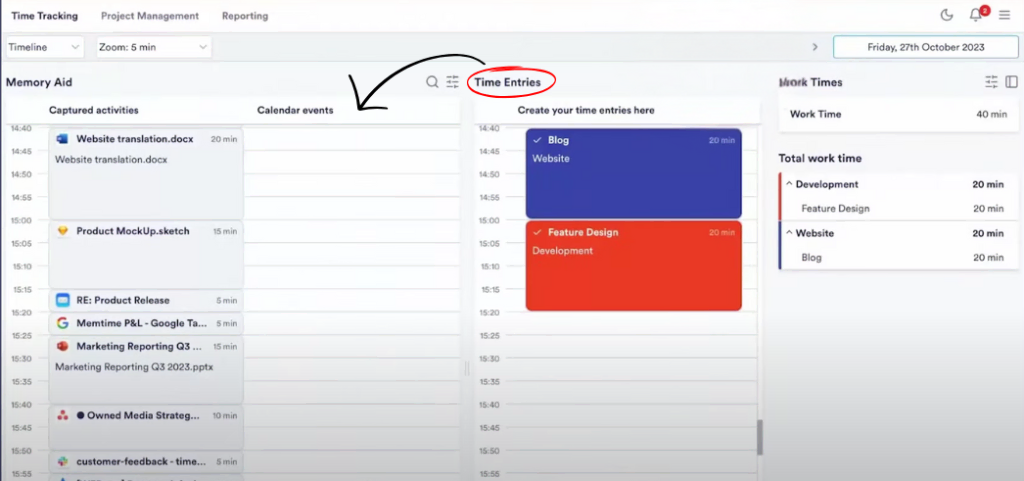1024x481 pixels.
Task: Switch to the Reporting tab
Action: click(245, 16)
